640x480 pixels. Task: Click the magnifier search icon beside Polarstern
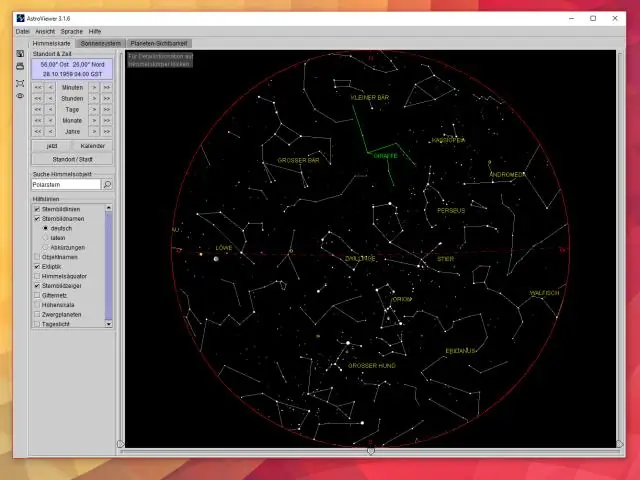(107, 185)
